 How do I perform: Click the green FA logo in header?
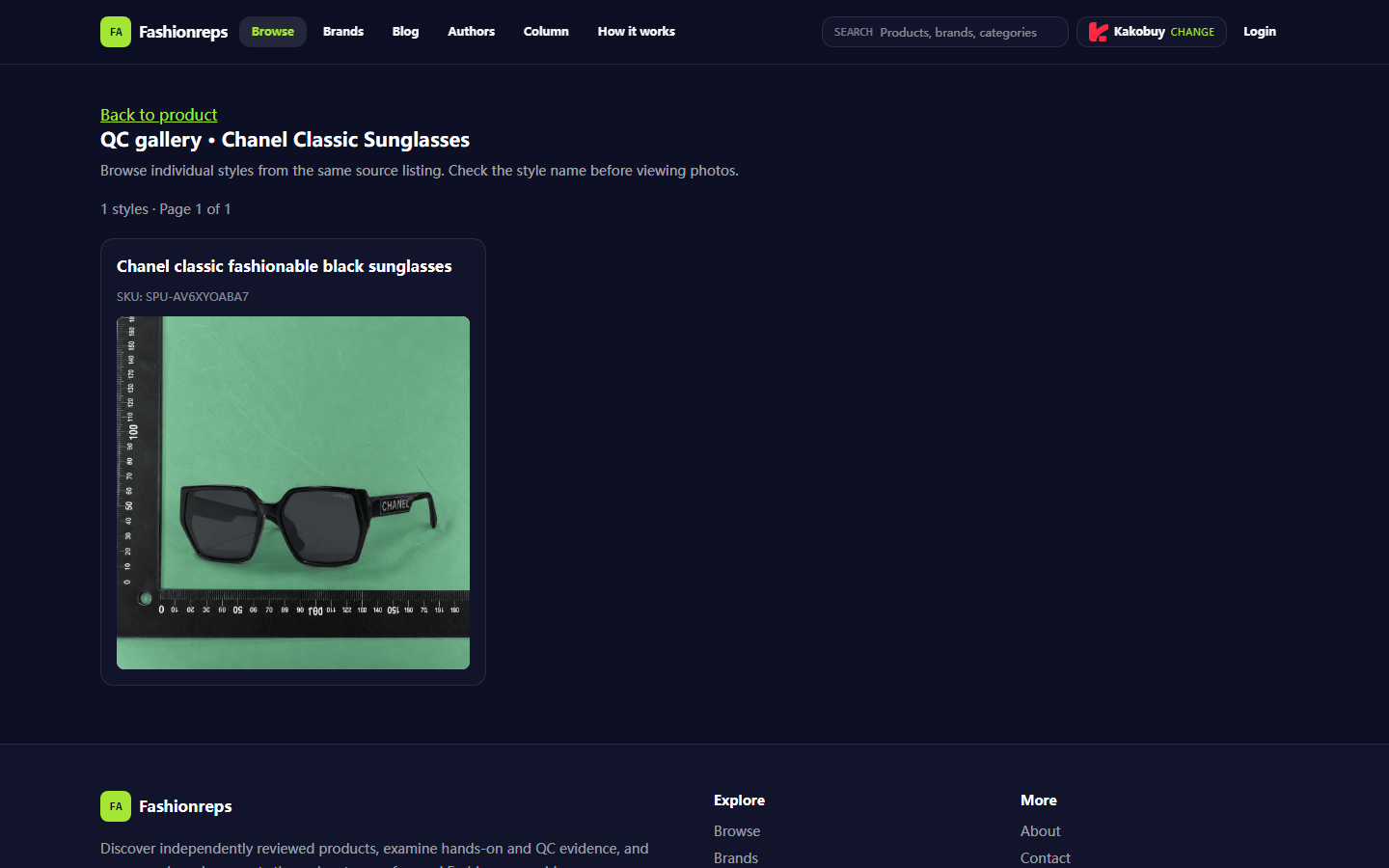click(x=116, y=32)
